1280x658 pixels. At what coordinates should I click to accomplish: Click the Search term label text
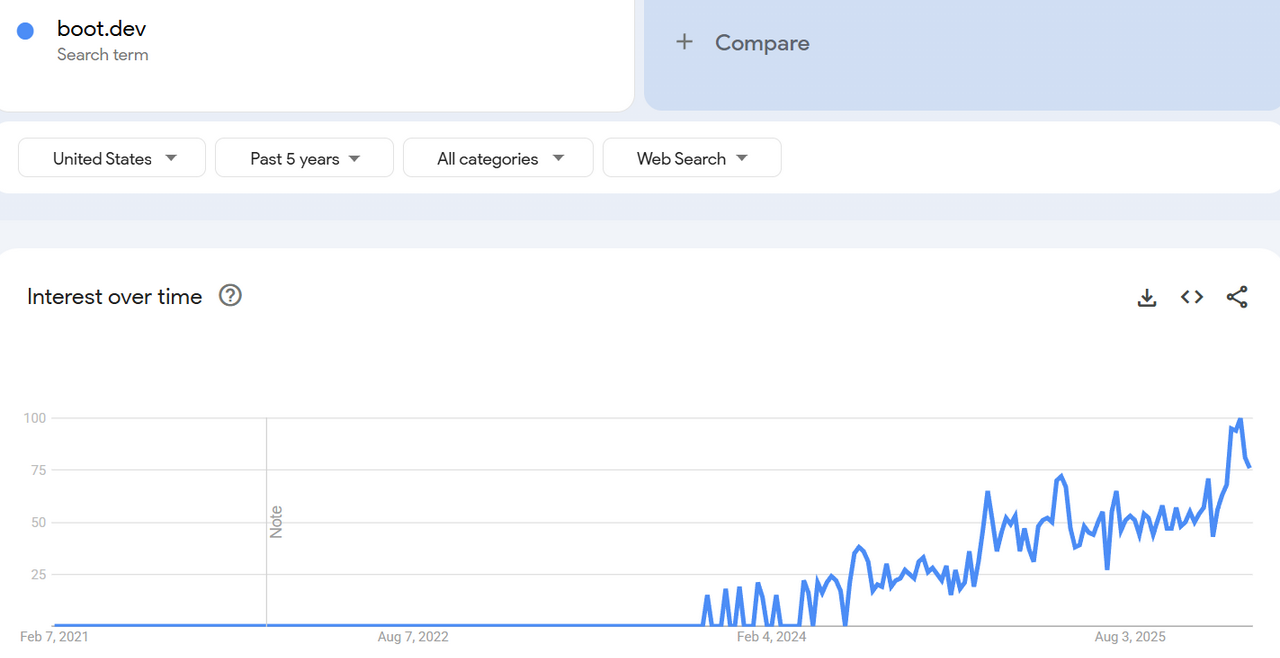coord(103,55)
